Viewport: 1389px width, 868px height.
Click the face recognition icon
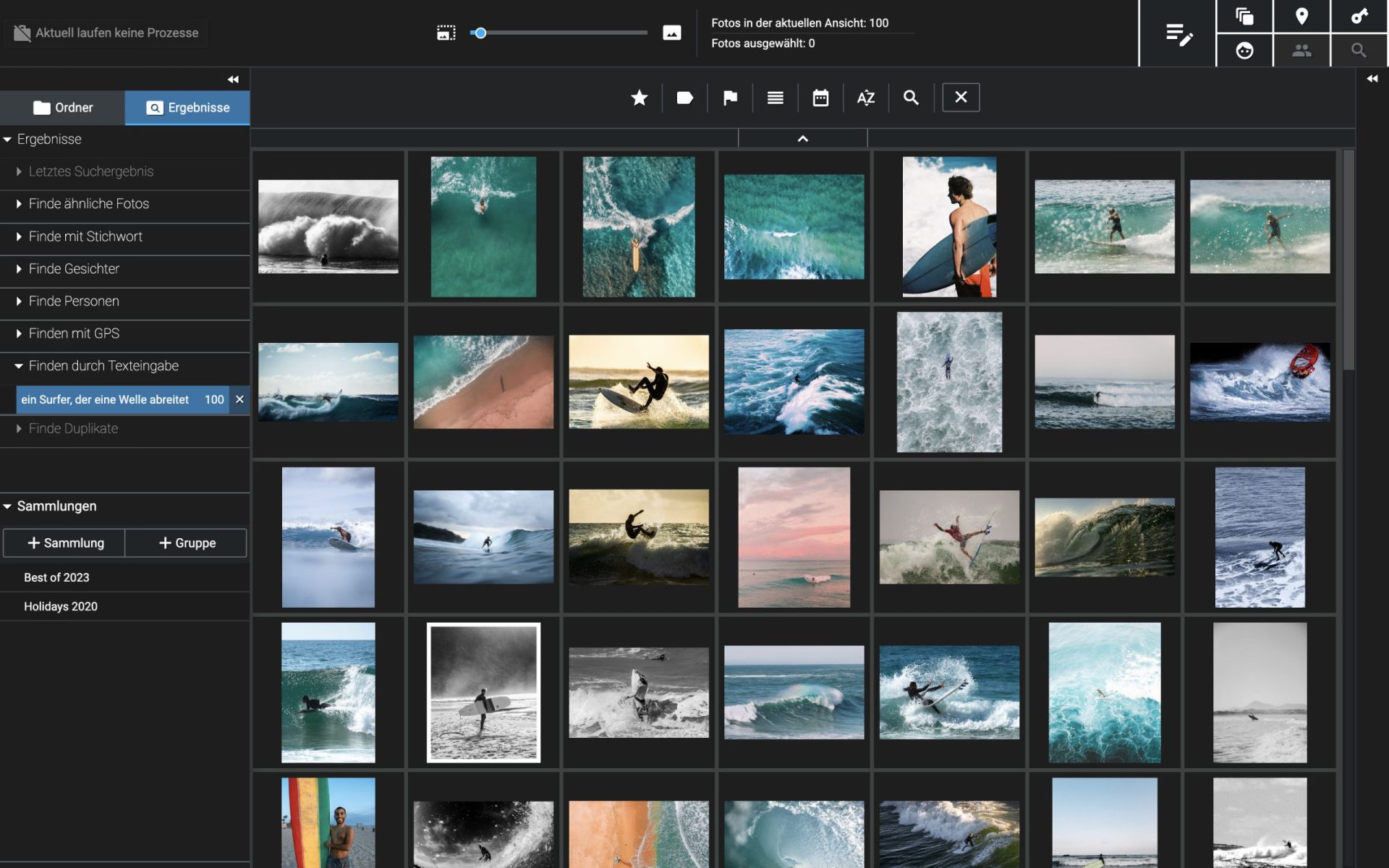point(1244,51)
